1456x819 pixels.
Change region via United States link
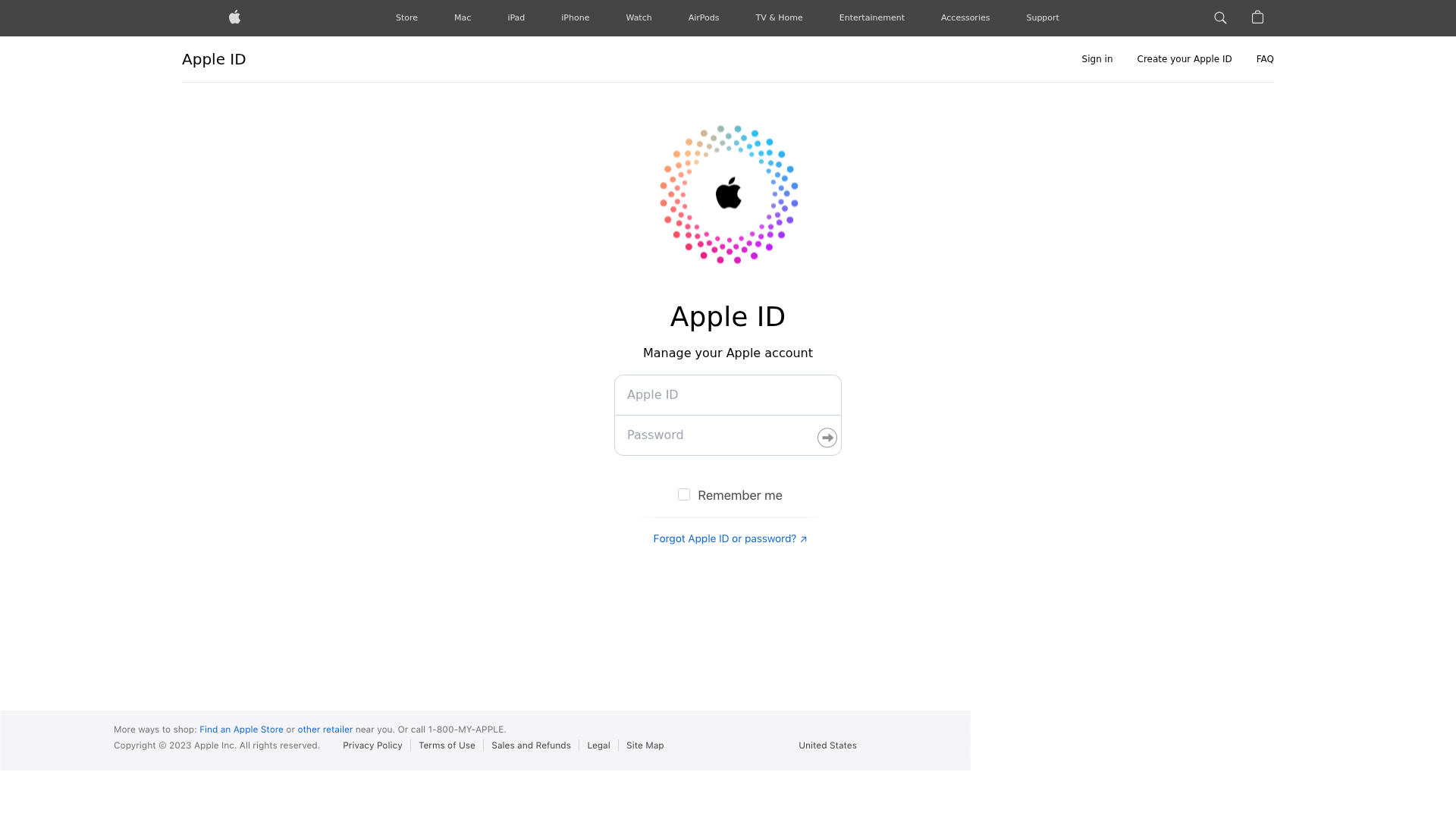click(x=827, y=745)
